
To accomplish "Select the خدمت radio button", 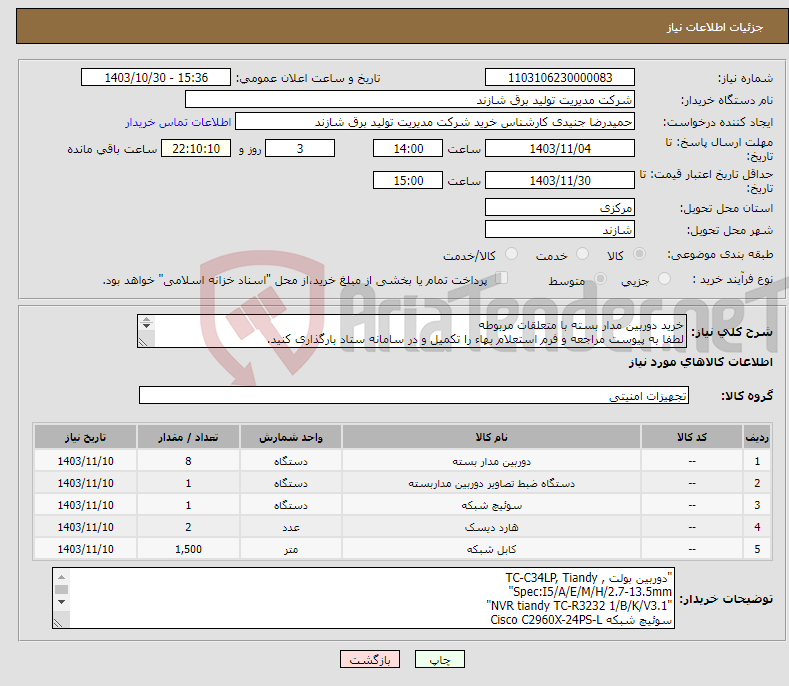I will pyautogui.click(x=582, y=254).
